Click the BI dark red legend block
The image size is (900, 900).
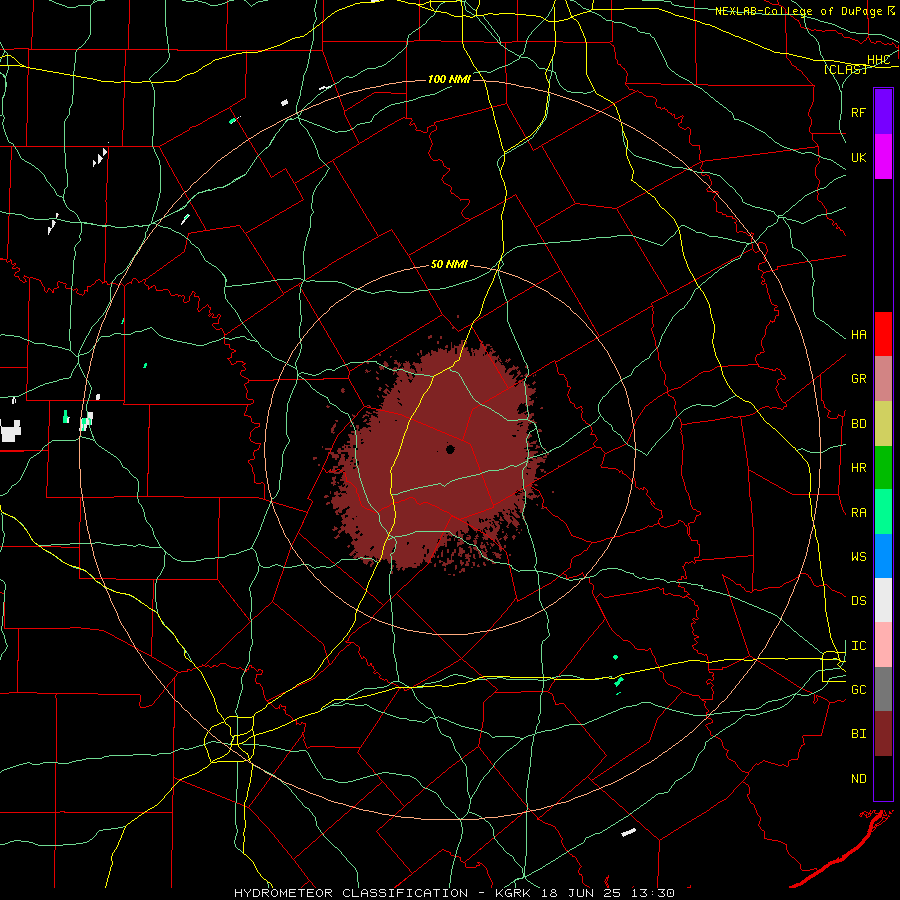883,734
